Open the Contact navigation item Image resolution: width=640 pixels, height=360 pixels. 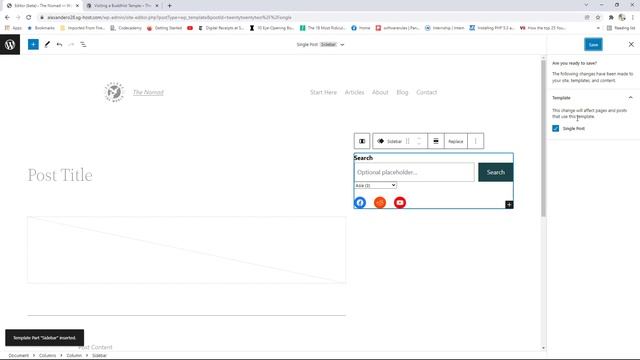coord(427,92)
